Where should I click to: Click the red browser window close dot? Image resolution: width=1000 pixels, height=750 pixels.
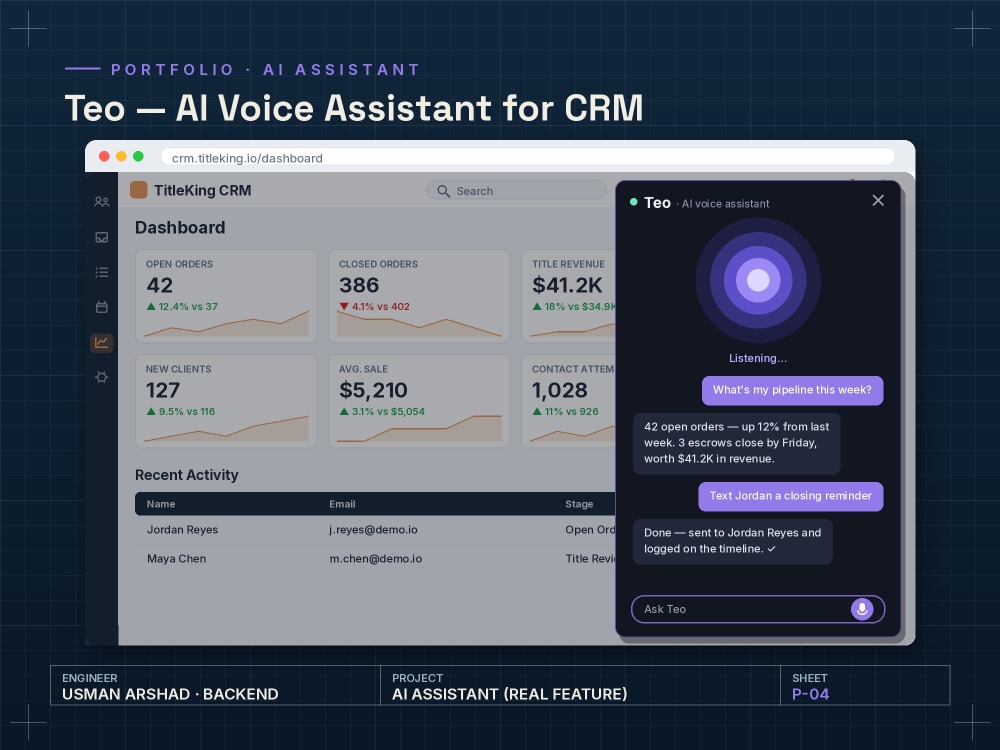point(104,157)
